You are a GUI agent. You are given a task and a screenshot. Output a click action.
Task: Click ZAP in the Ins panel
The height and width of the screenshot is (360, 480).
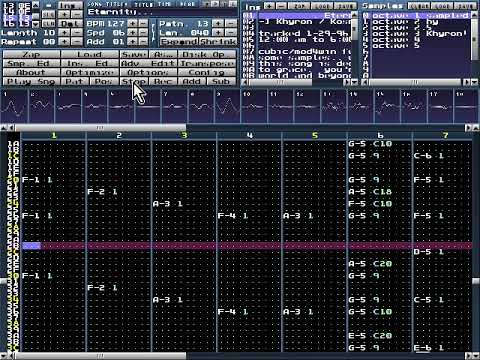299,6
